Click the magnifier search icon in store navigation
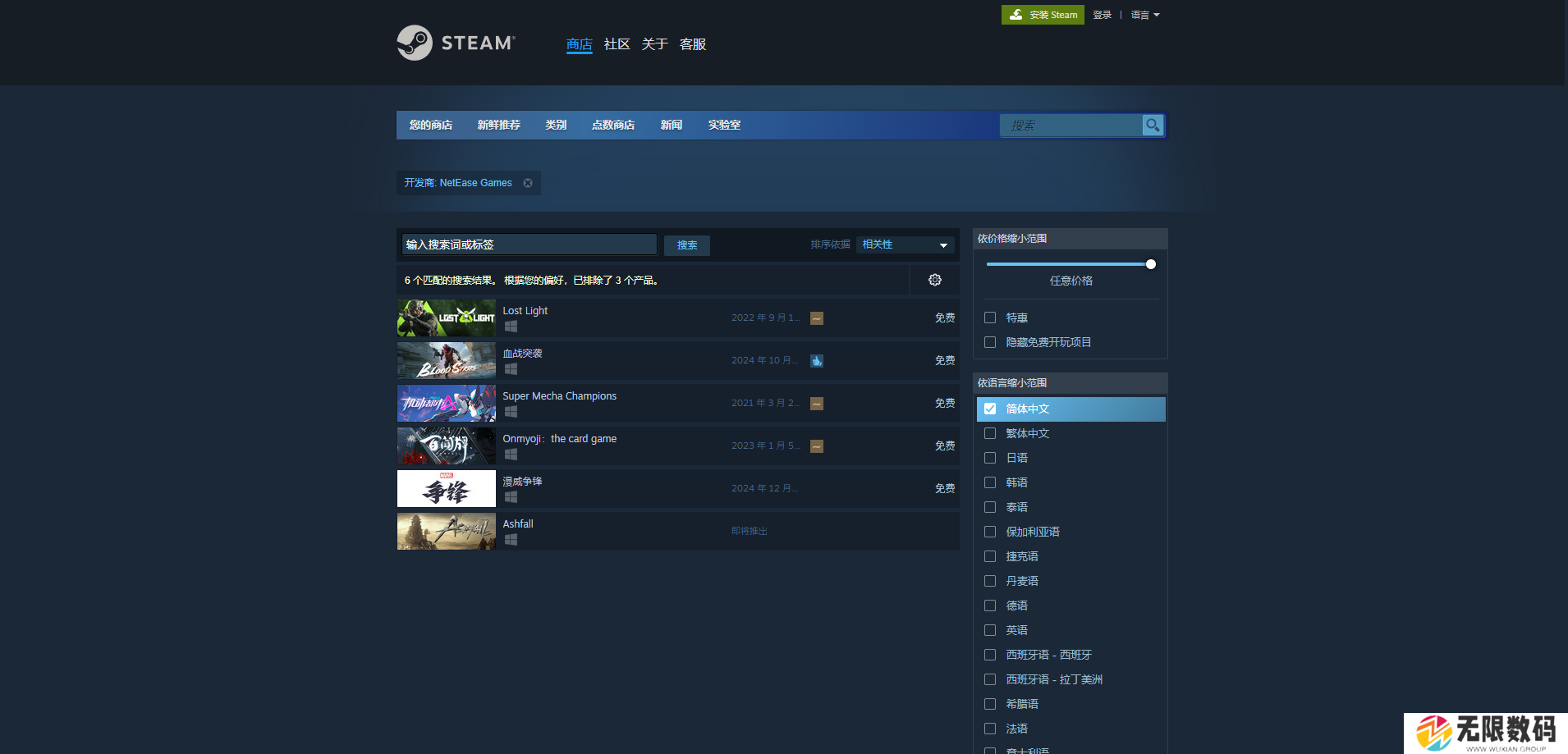 point(1153,126)
